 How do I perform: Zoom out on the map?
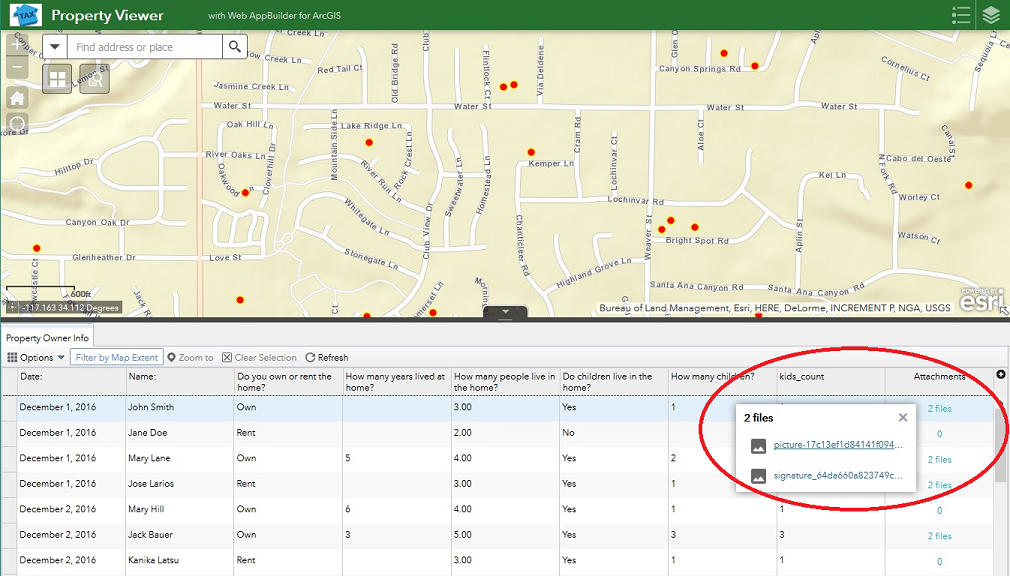pos(17,68)
